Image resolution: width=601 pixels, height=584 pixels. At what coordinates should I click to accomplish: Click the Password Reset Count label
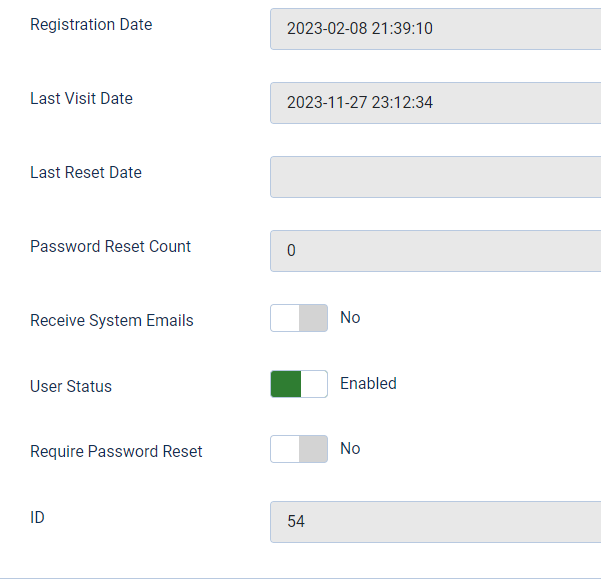[x=110, y=246]
